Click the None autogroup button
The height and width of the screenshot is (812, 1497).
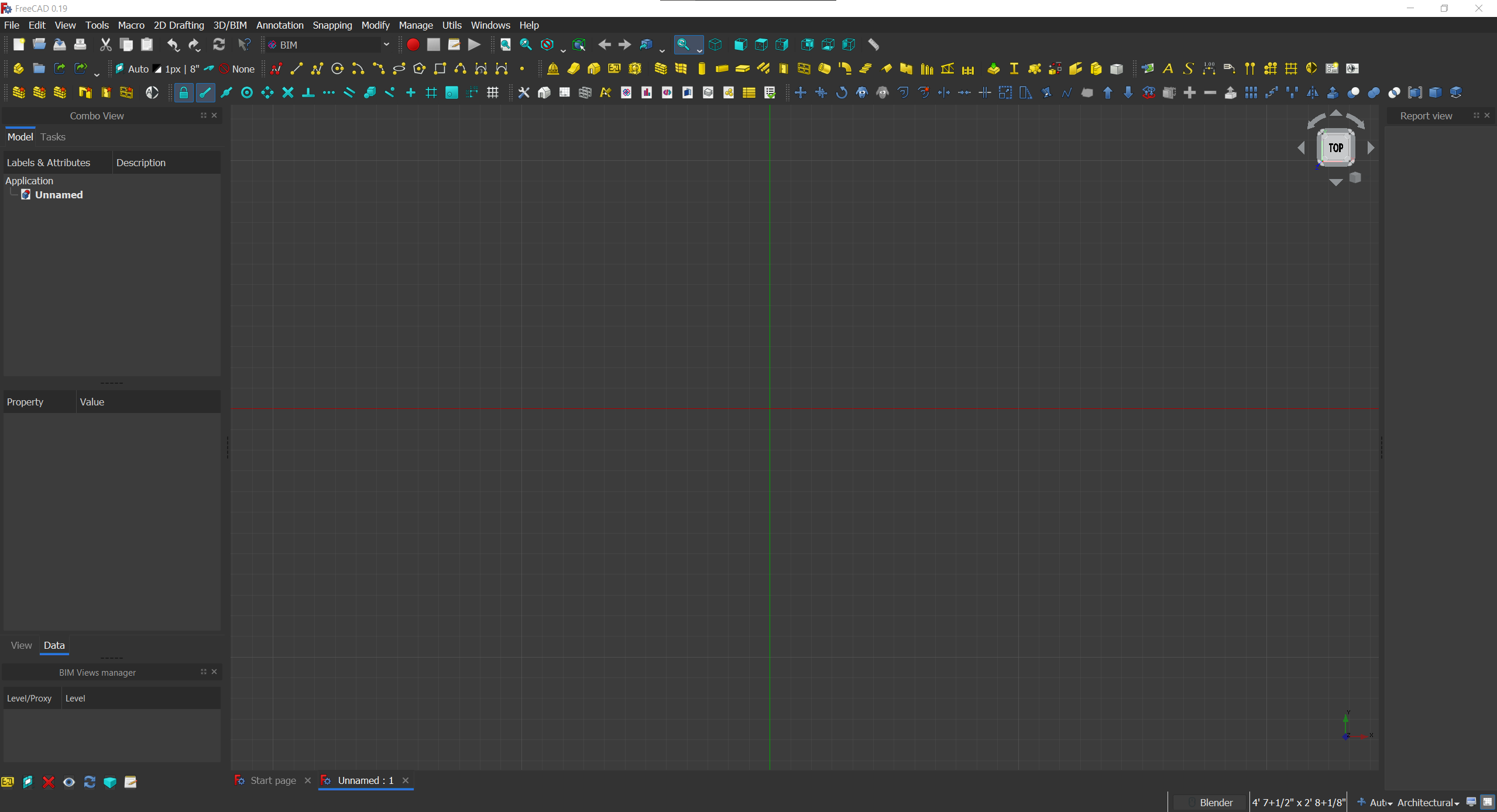click(237, 69)
